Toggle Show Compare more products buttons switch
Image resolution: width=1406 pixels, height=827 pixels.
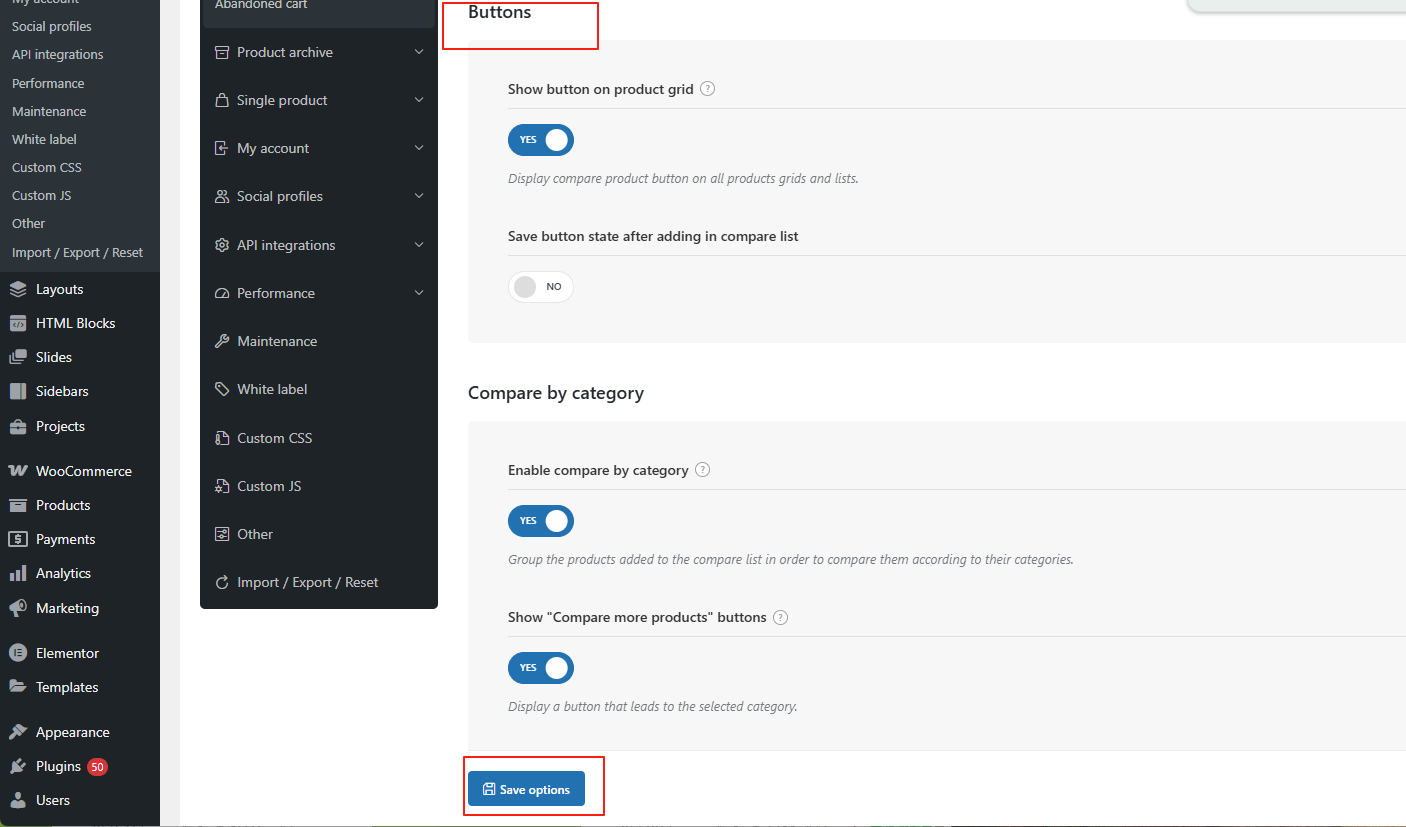[541, 668]
